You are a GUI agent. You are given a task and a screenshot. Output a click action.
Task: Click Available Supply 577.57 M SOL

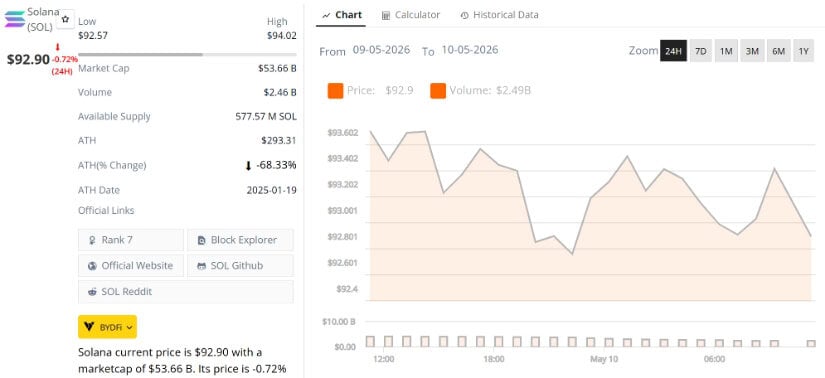(x=266, y=117)
